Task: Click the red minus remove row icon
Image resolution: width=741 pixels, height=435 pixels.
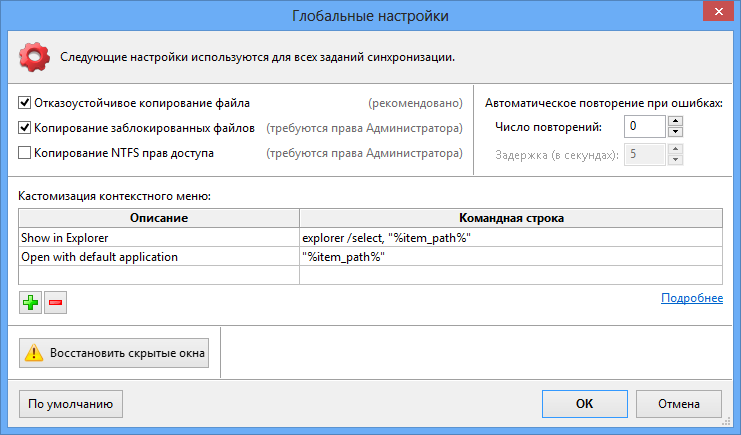Action: click(55, 303)
